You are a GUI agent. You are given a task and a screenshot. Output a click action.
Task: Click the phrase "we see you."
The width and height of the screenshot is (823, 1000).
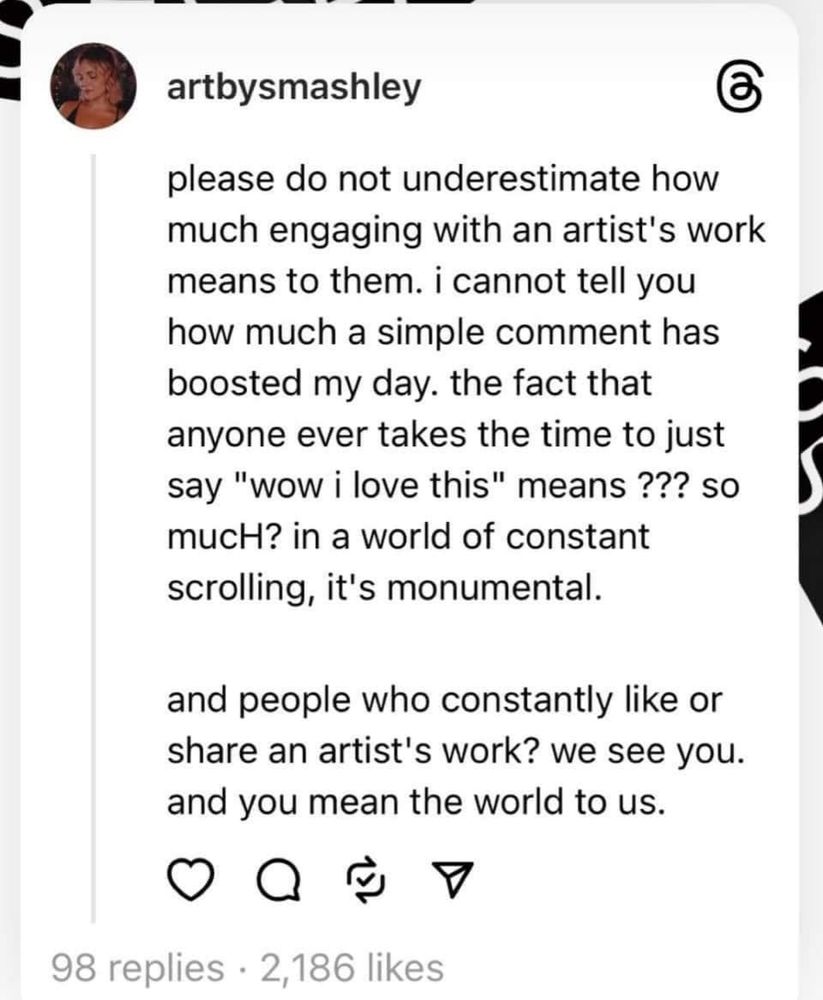647,752
